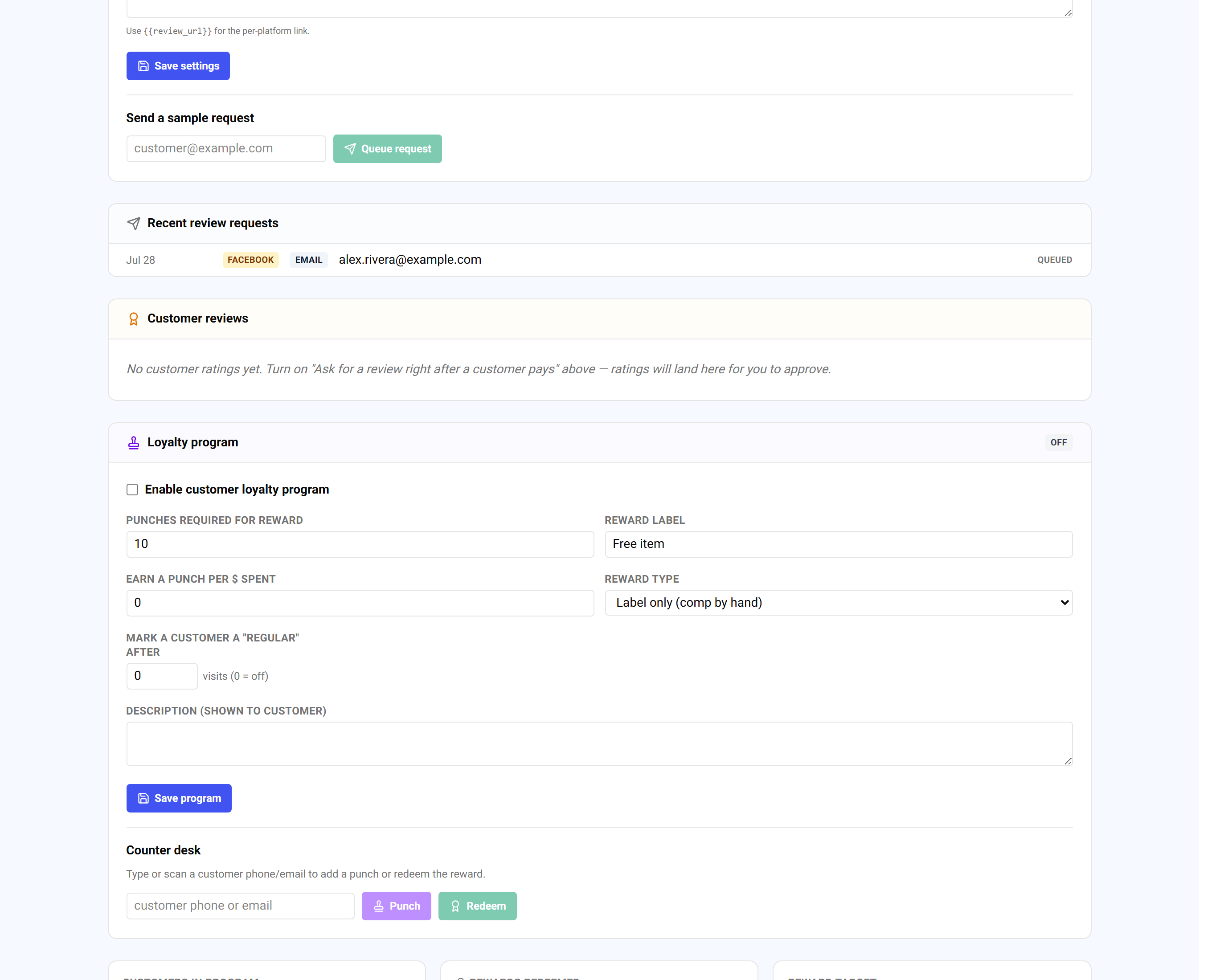Click the stamp icon beside Loyalty program
The height and width of the screenshot is (980, 1212).
(x=133, y=443)
